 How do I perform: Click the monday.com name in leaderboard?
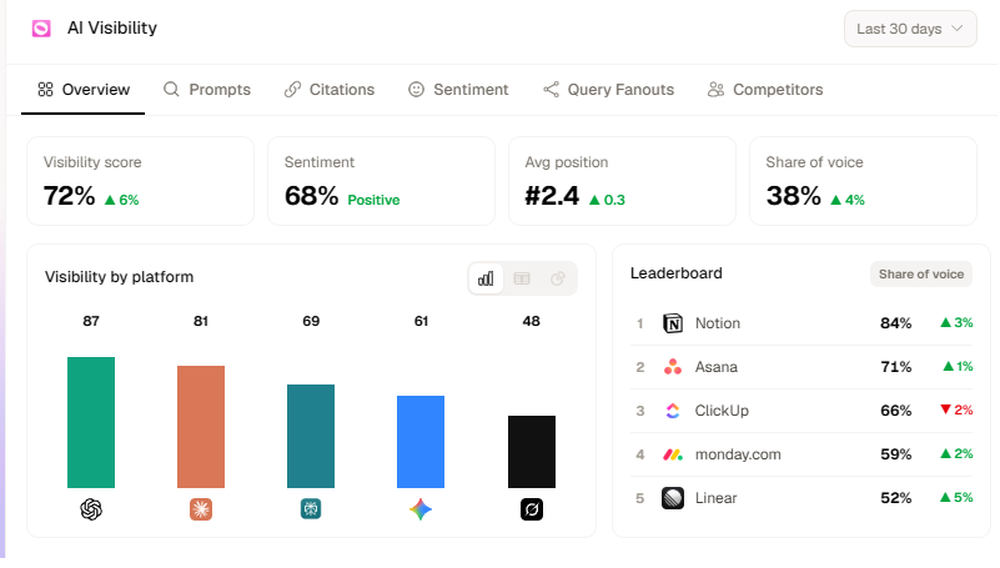[738, 455]
